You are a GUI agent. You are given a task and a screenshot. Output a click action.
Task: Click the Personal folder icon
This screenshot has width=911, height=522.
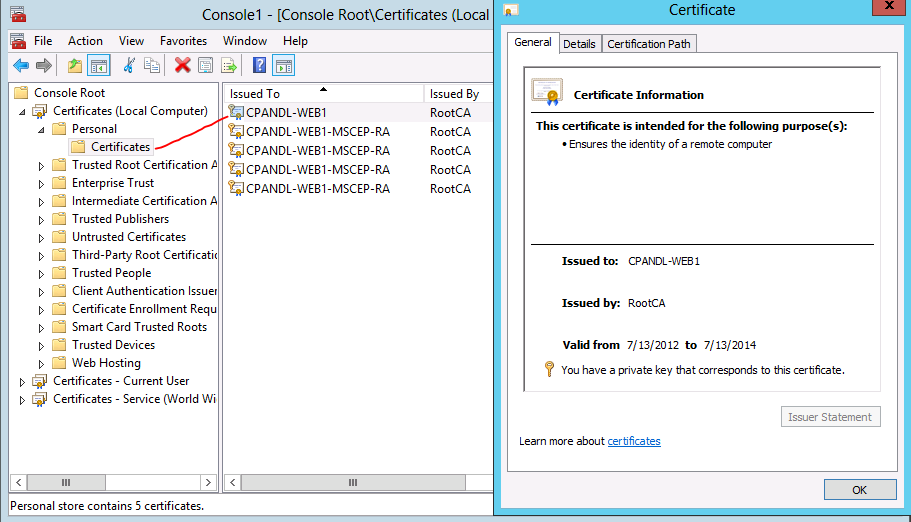coord(59,128)
